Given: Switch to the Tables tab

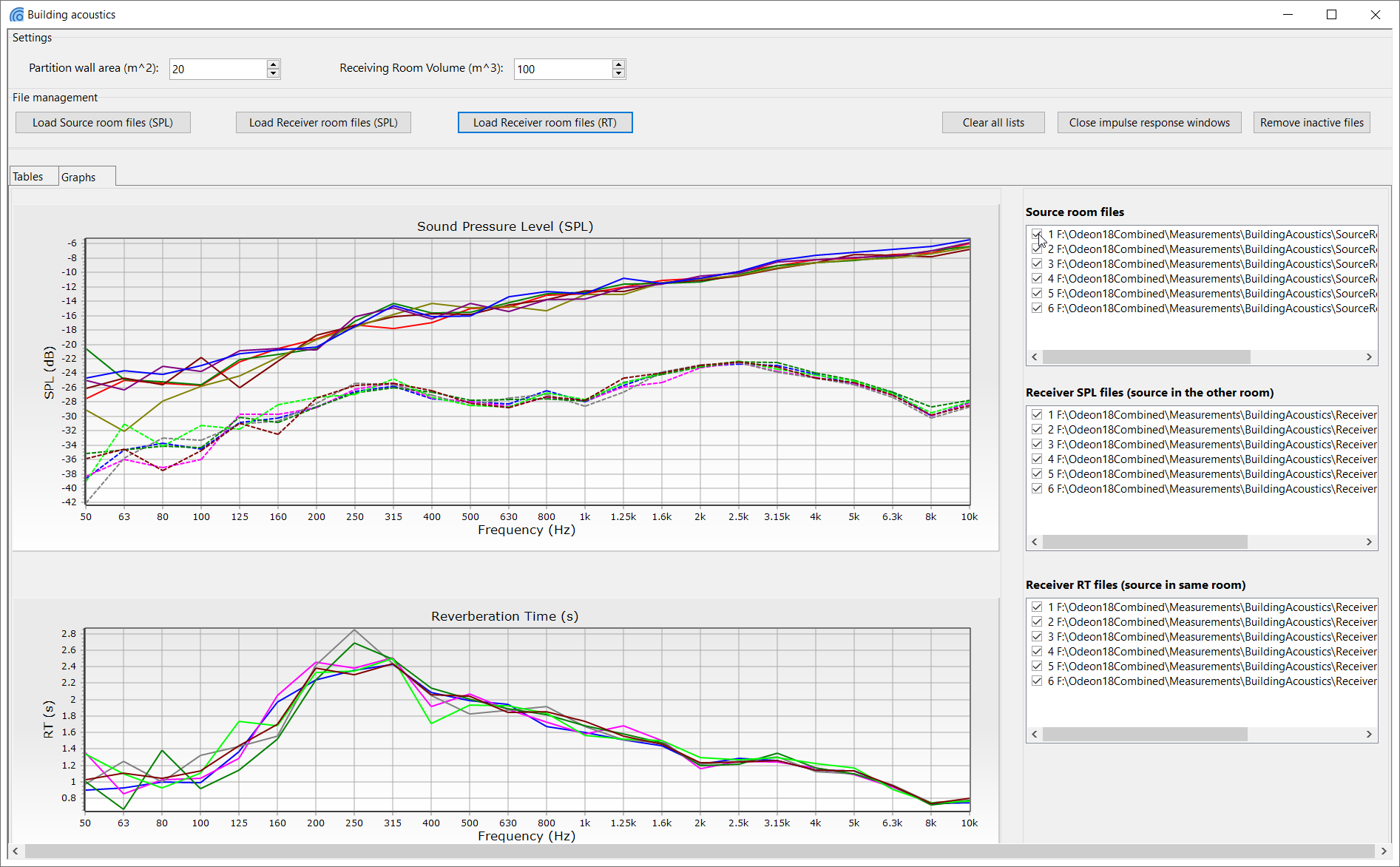Looking at the screenshot, I should 28,177.
